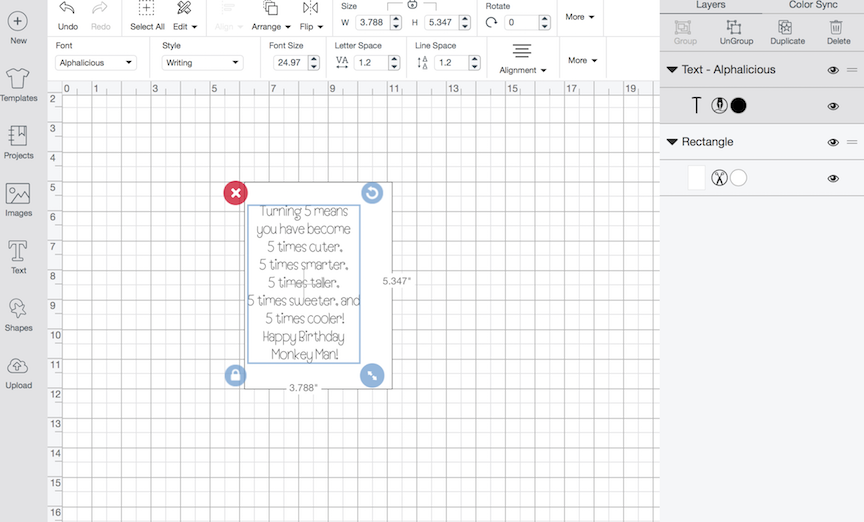Click the UnGroup button
The height and width of the screenshot is (522, 864).
point(736,32)
